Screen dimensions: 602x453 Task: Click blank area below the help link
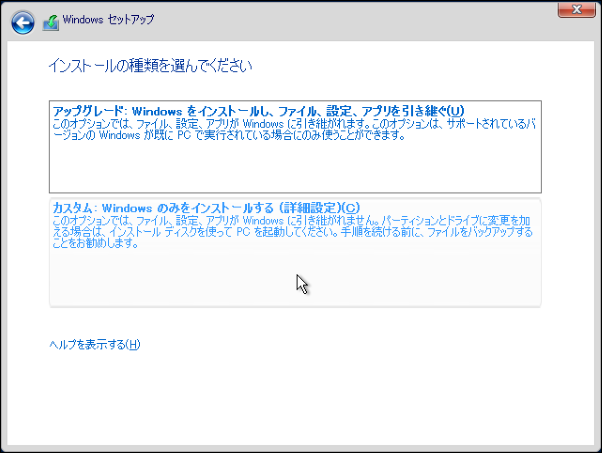(300, 400)
